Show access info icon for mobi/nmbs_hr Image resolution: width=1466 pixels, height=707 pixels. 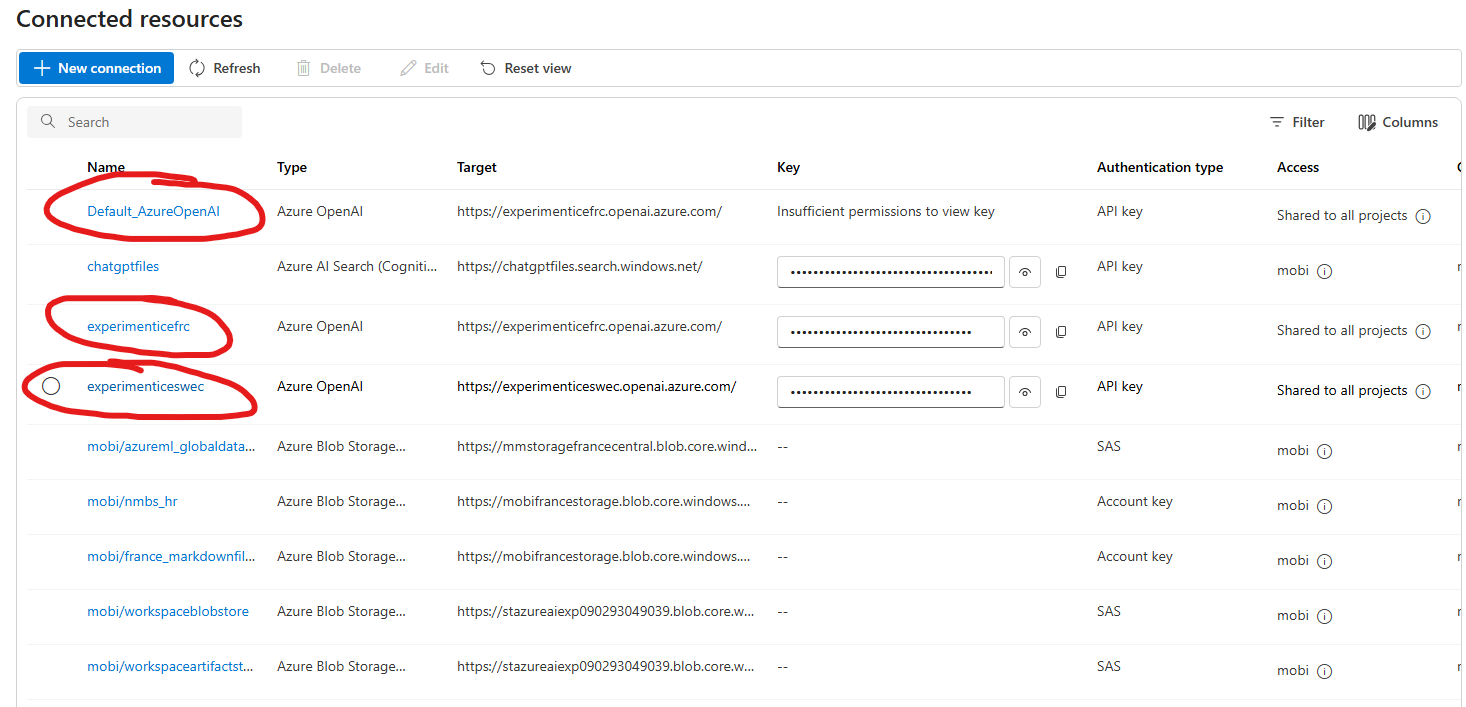(1325, 506)
